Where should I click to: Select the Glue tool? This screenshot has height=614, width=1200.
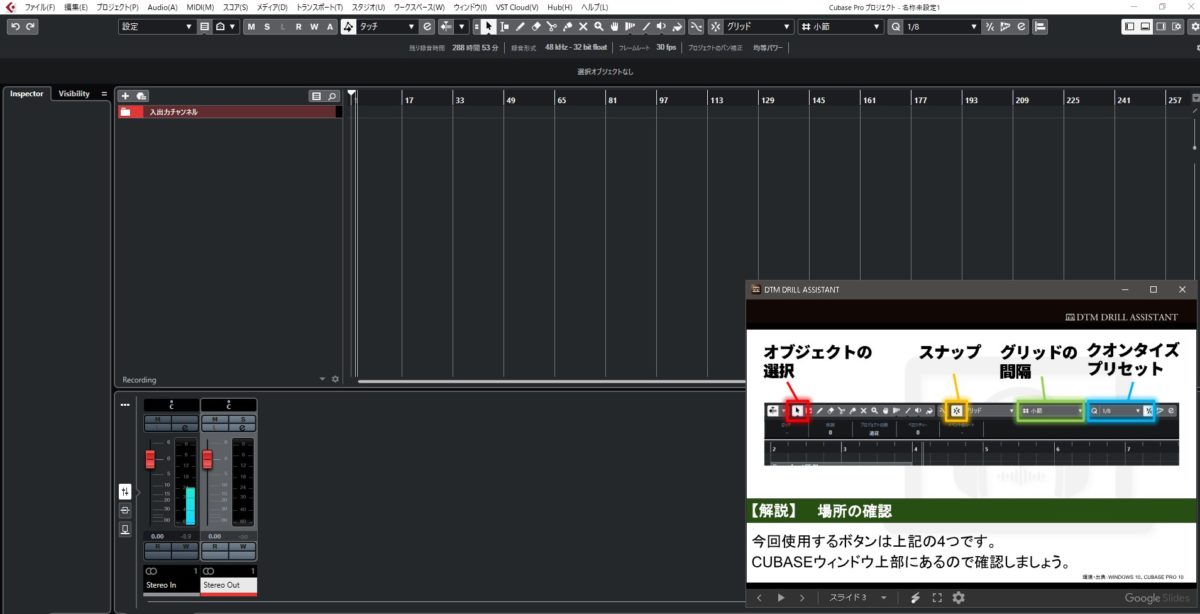tap(568, 27)
